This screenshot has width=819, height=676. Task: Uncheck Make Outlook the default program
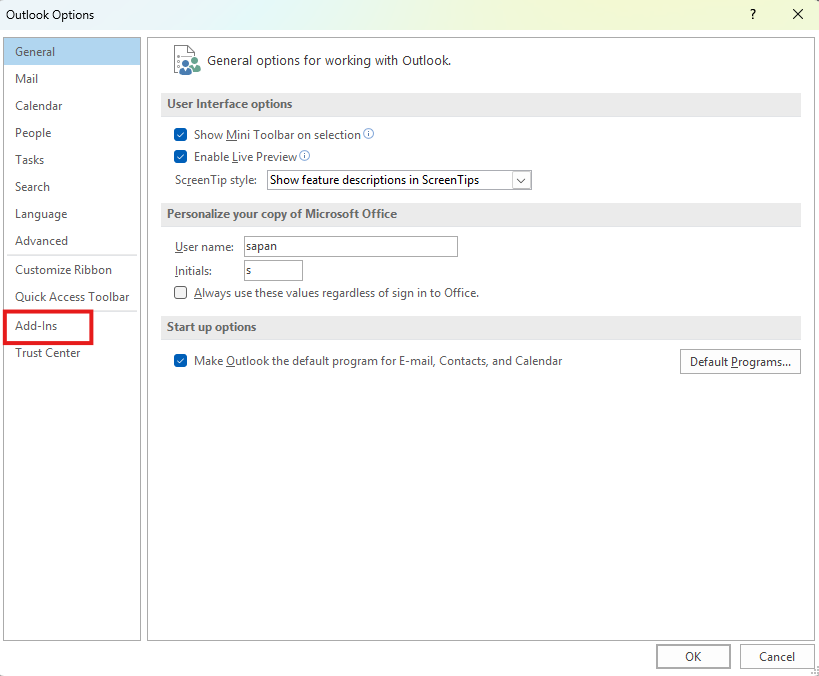point(181,361)
